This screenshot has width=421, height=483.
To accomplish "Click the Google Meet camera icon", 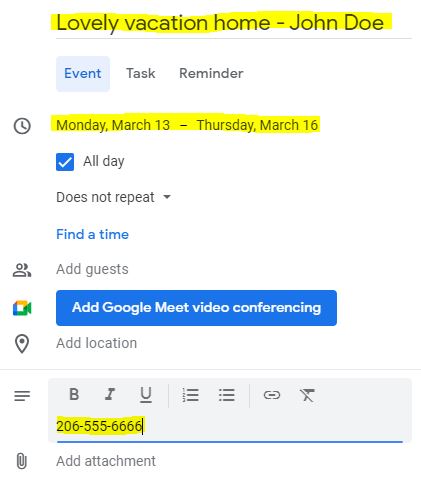I will (x=22, y=308).
